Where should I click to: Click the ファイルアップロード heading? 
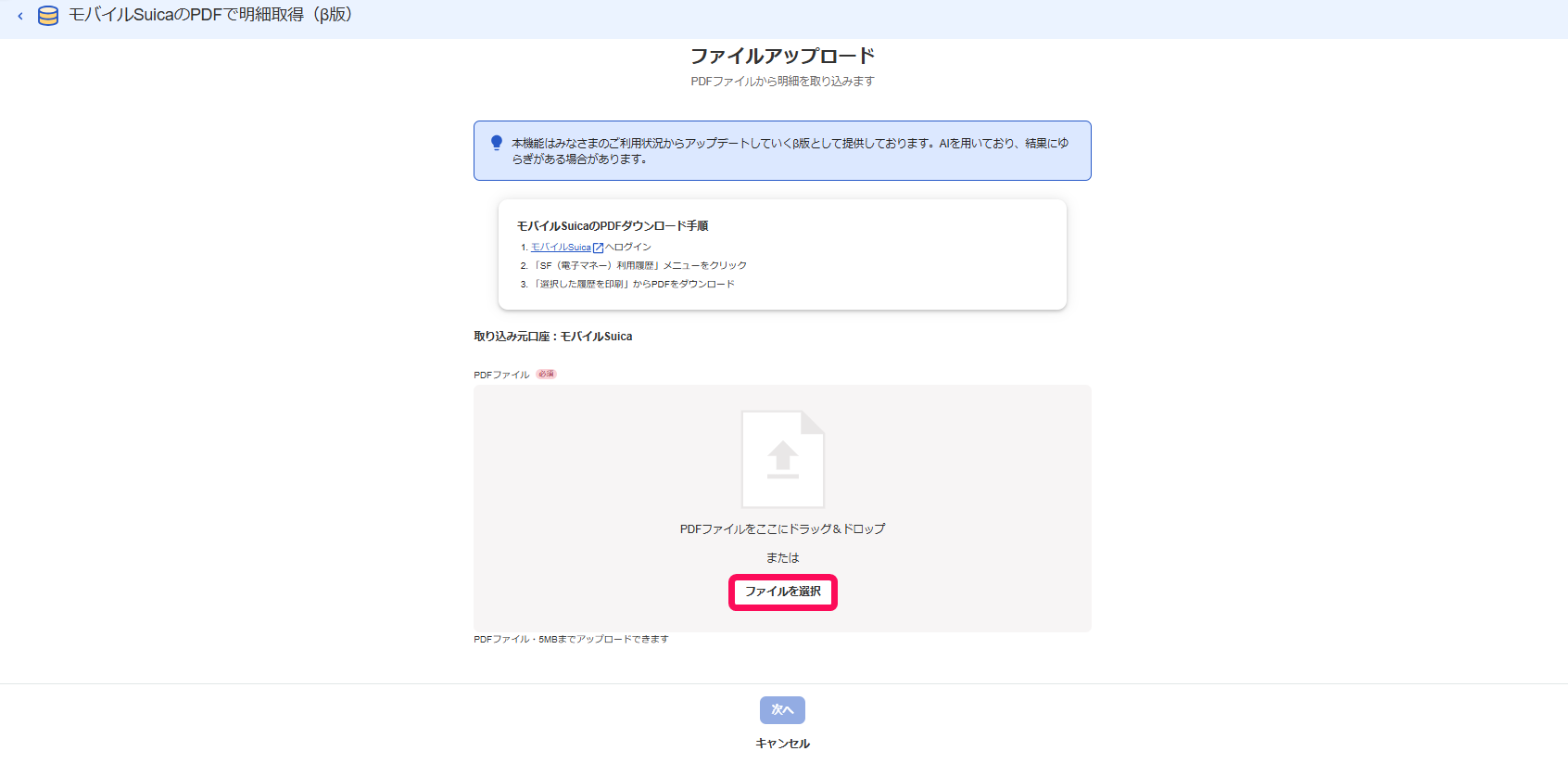coord(782,56)
